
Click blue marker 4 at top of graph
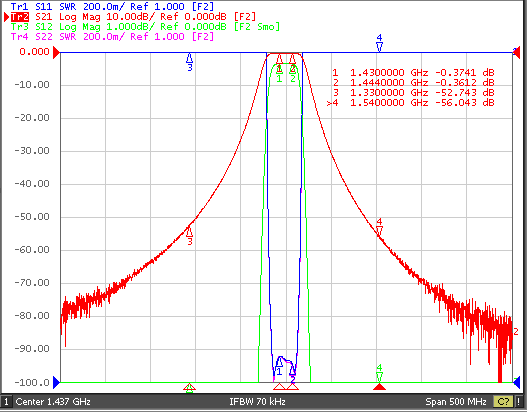point(379,42)
